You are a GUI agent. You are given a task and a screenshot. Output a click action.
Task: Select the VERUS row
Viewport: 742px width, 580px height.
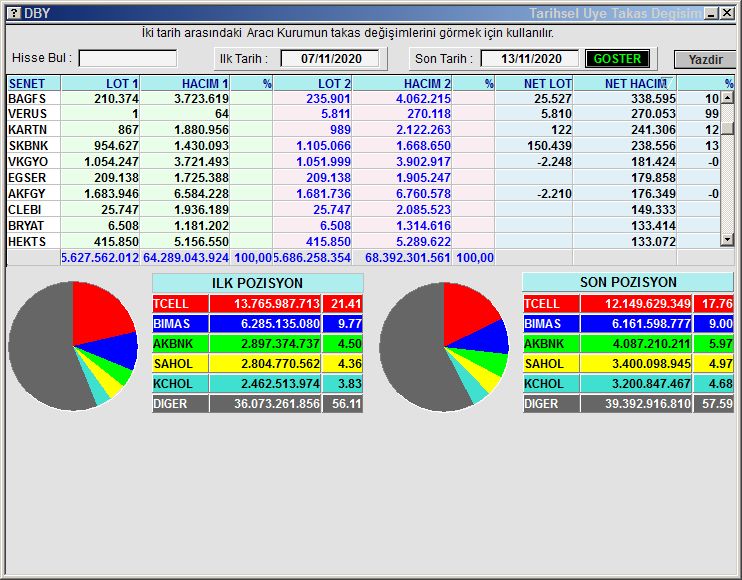tap(363, 114)
